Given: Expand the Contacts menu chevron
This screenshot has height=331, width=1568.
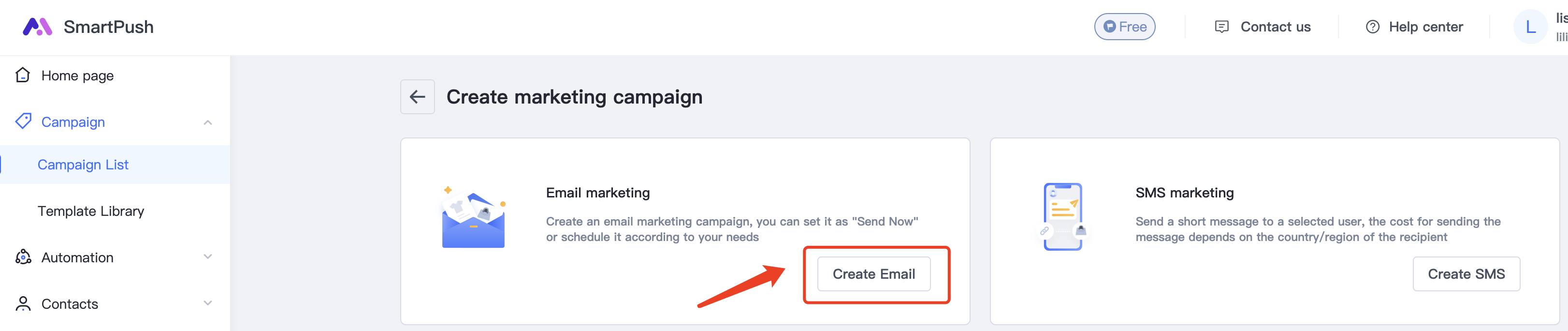Looking at the screenshot, I should coord(207,303).
